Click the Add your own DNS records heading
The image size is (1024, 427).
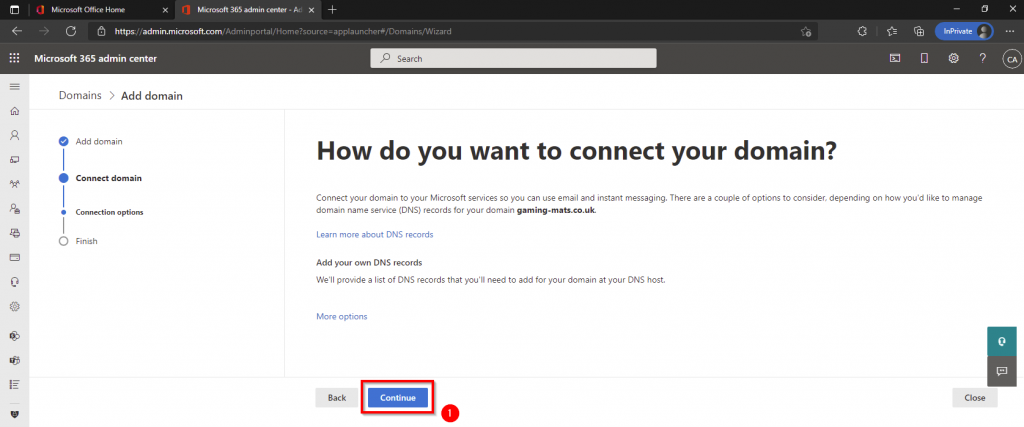(369, 262)
